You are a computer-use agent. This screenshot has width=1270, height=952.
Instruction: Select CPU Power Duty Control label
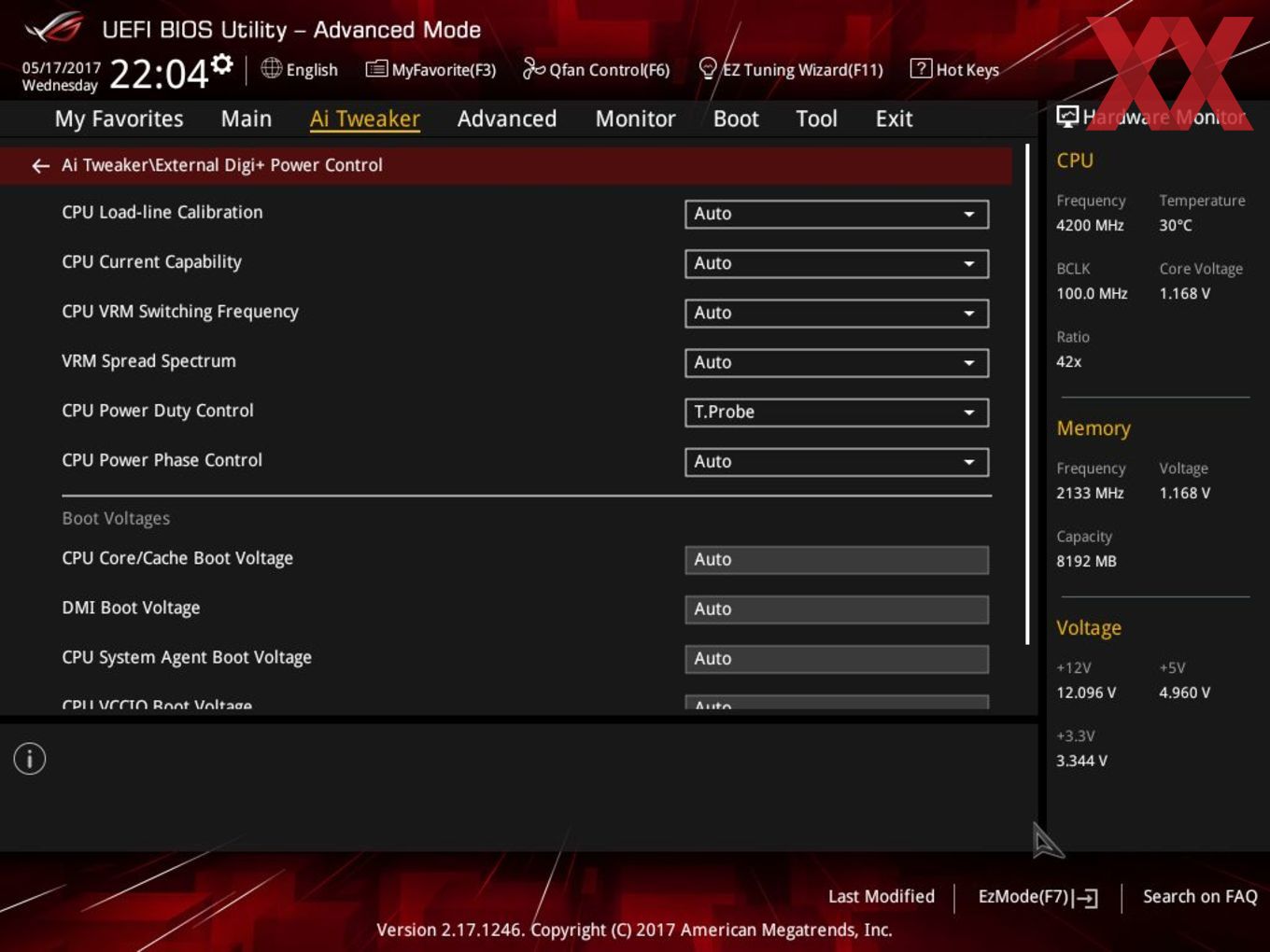tap(158, 411)
